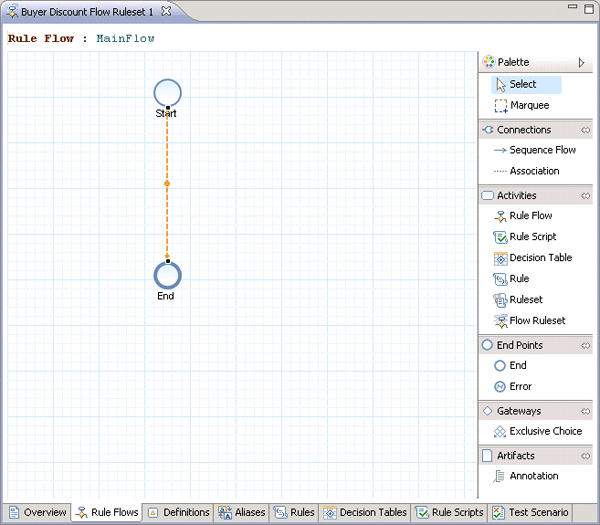Close the Buyer Discount Flow Ruleset tab

click(166, 10)
